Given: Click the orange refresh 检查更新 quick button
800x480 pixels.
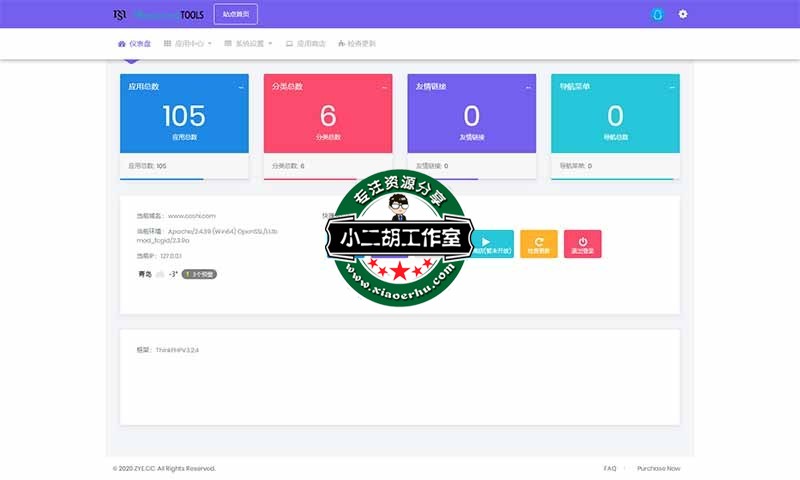Looking at the screenshot, I should click(539, 244).
